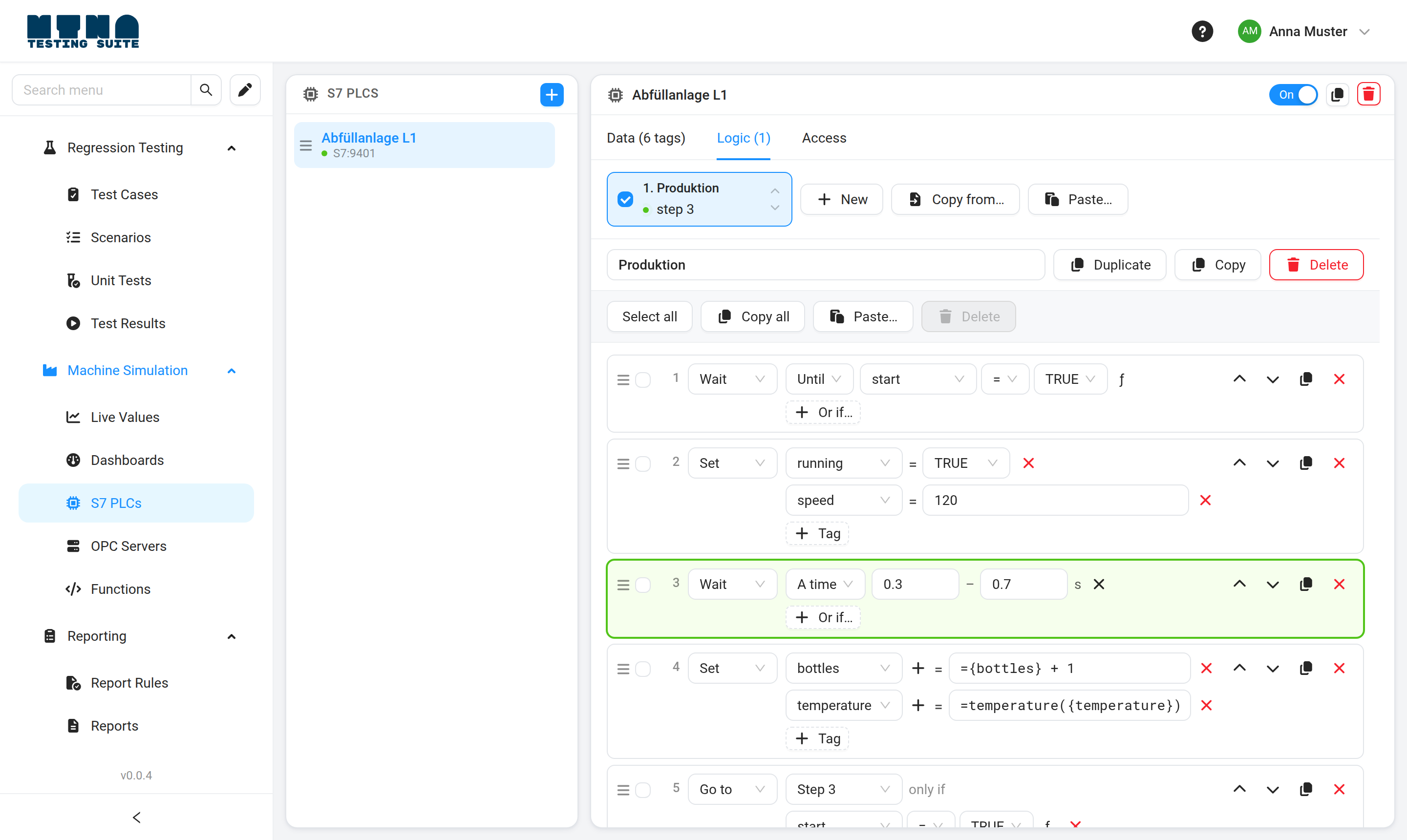
Task: Remove the speed tag assignment red X
Action: 1205,501
